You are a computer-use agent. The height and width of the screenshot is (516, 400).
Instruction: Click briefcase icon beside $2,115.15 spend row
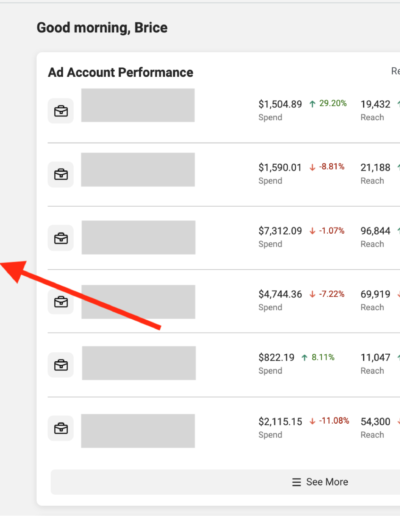tap(61, 428)
